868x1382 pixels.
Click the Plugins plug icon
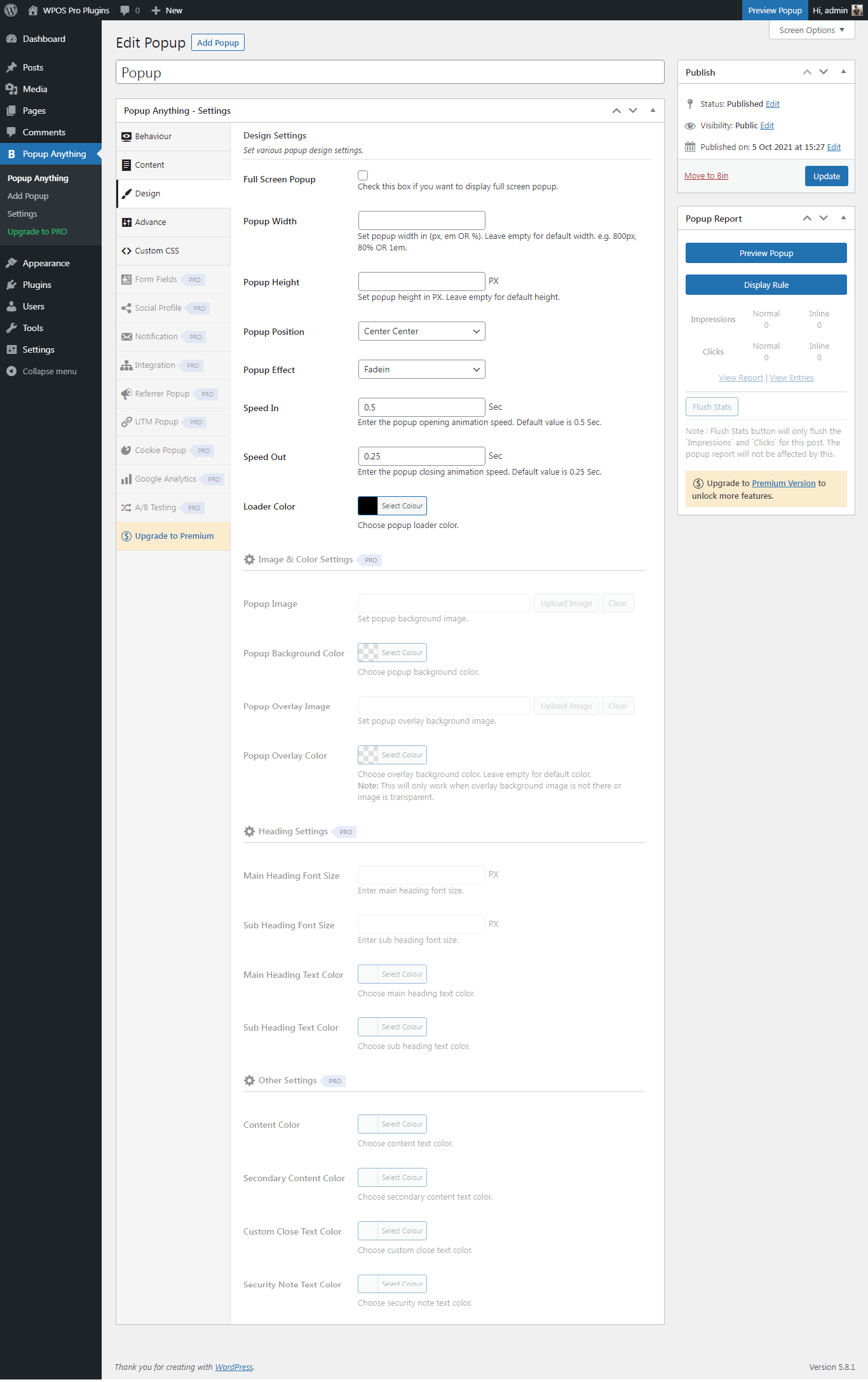(11, 285)
